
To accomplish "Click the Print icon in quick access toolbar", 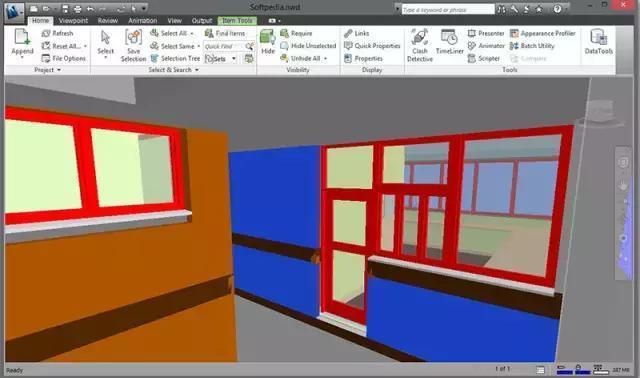I will click(77, 9).
